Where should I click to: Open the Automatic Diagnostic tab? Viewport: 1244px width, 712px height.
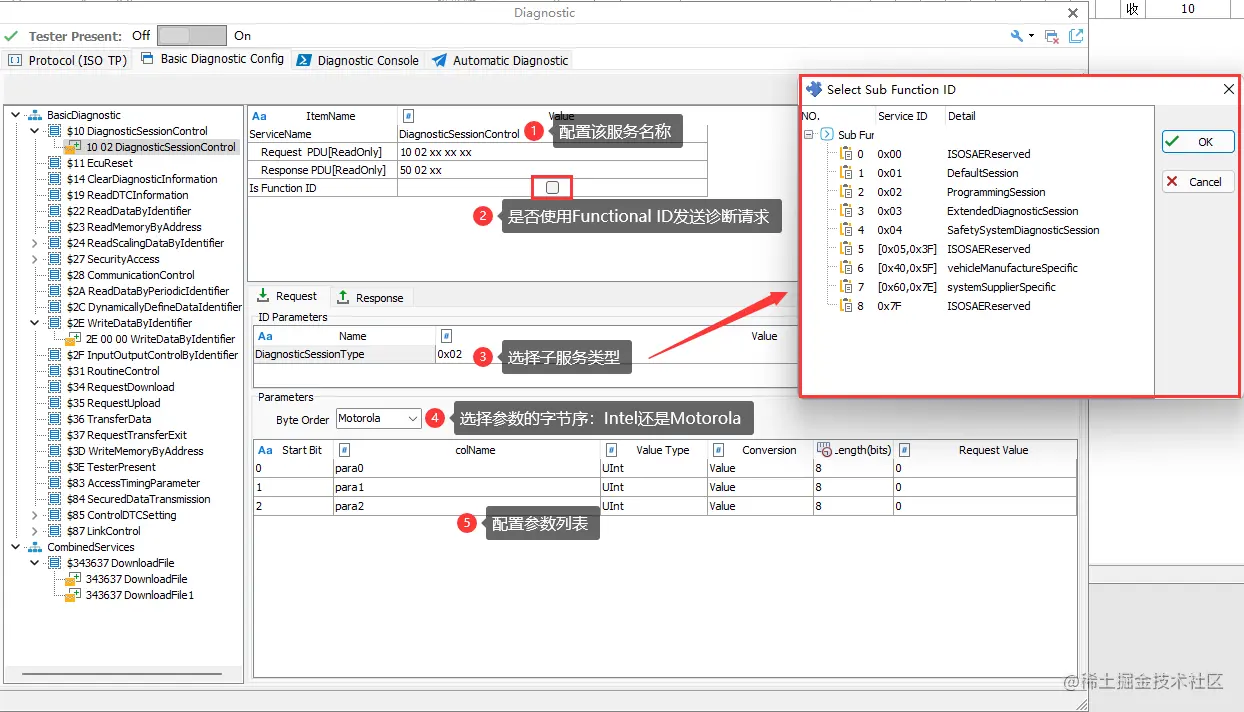point(500,60)
